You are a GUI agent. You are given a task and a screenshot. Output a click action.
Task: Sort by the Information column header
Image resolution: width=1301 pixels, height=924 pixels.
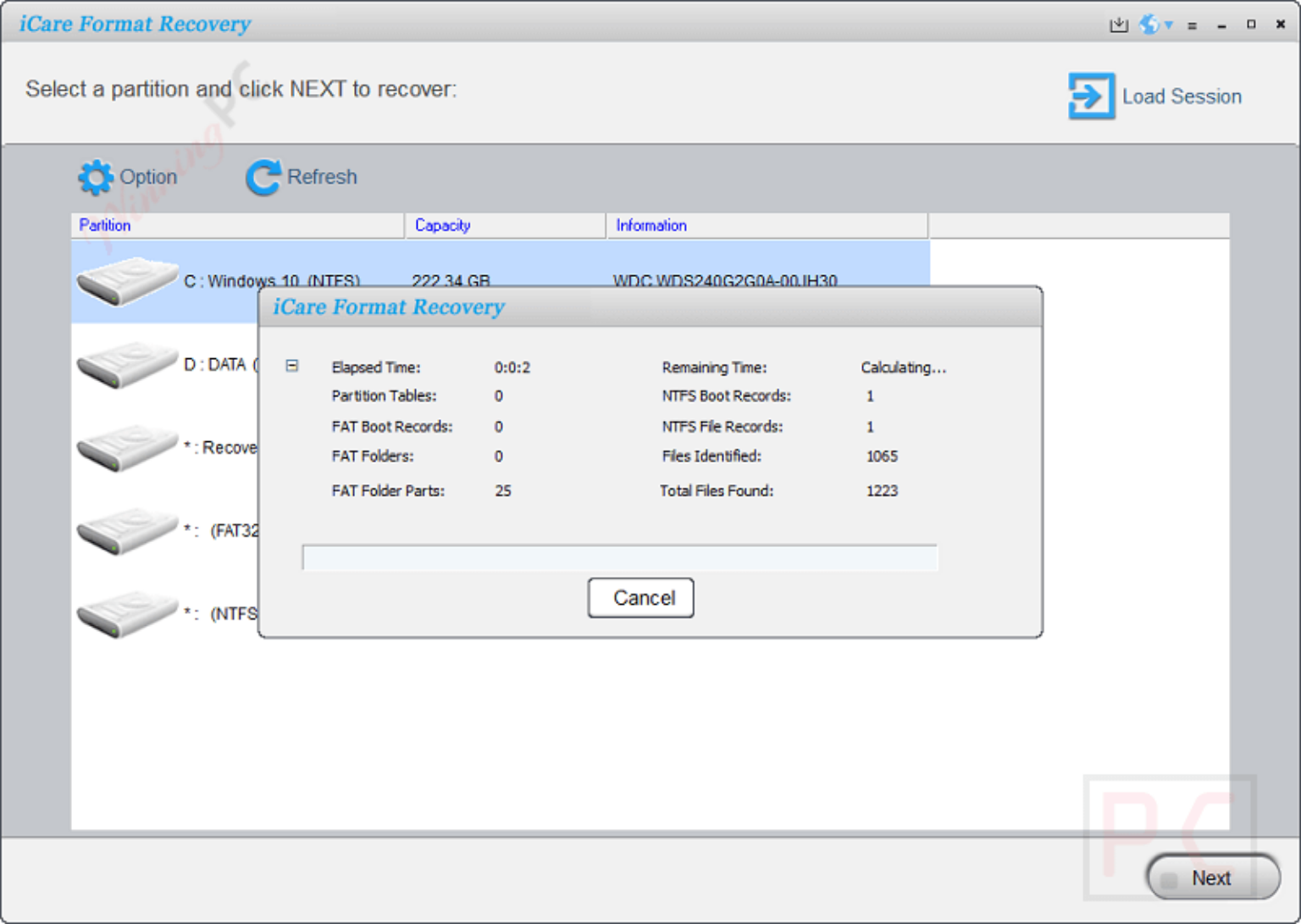[x=767, y=225]
